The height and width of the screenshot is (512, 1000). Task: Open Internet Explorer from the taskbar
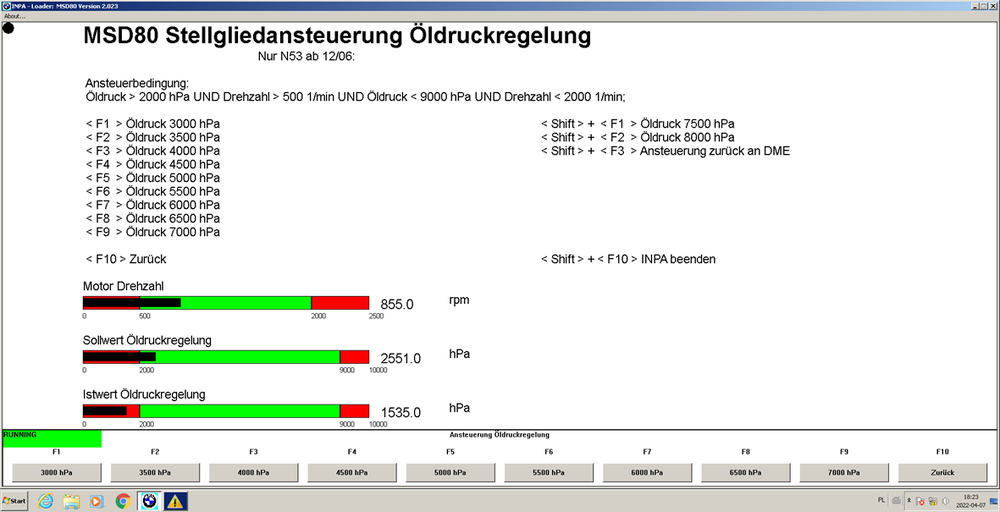pos(46,501)
